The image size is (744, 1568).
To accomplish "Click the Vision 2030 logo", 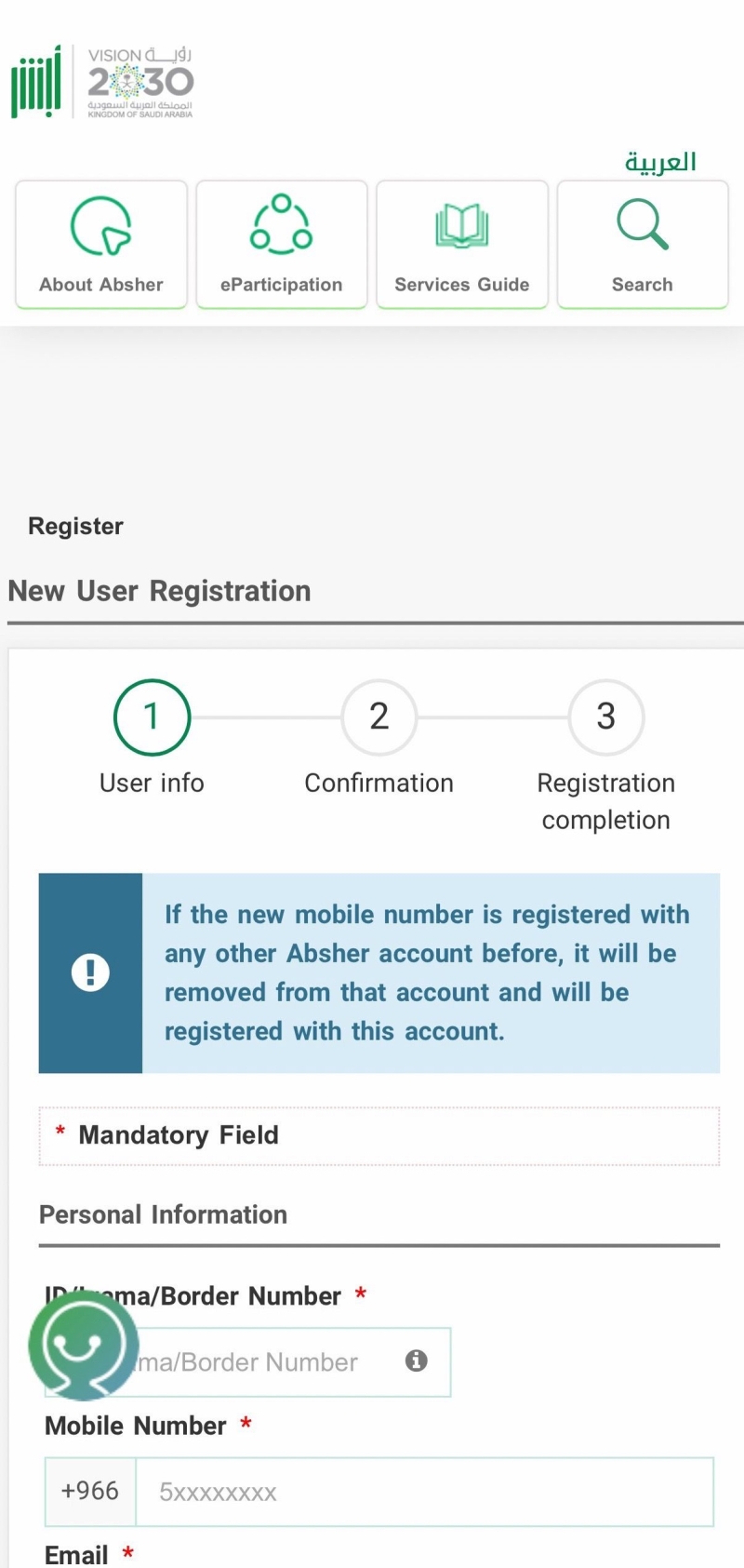I will click(x=140, y=83).
